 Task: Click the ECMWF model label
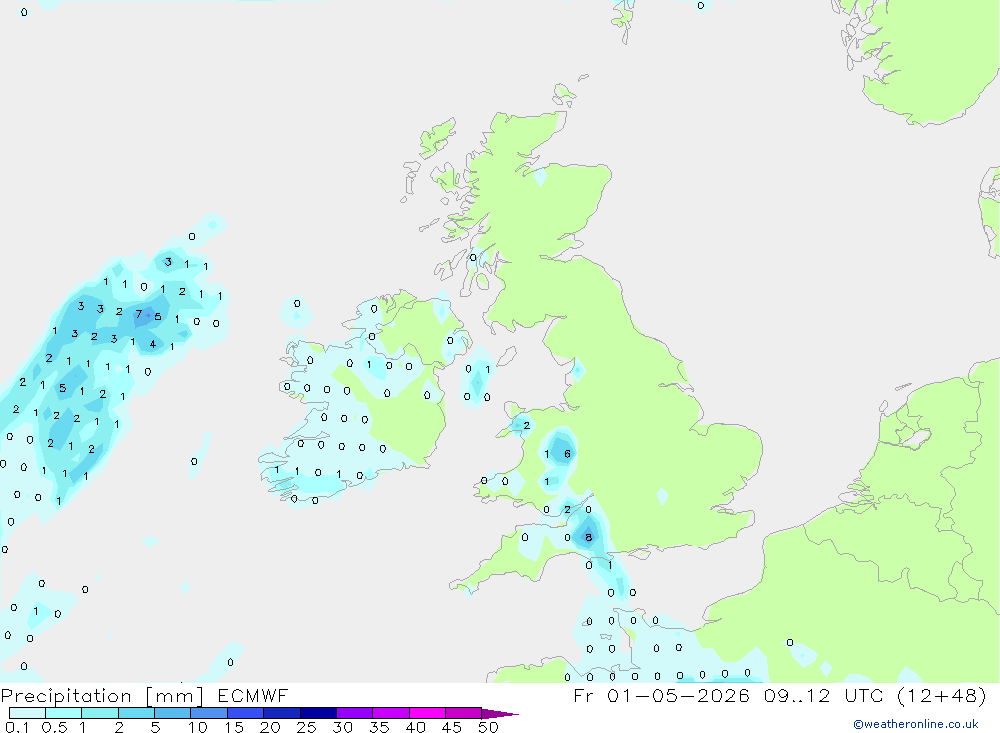(x=253, y=695)
